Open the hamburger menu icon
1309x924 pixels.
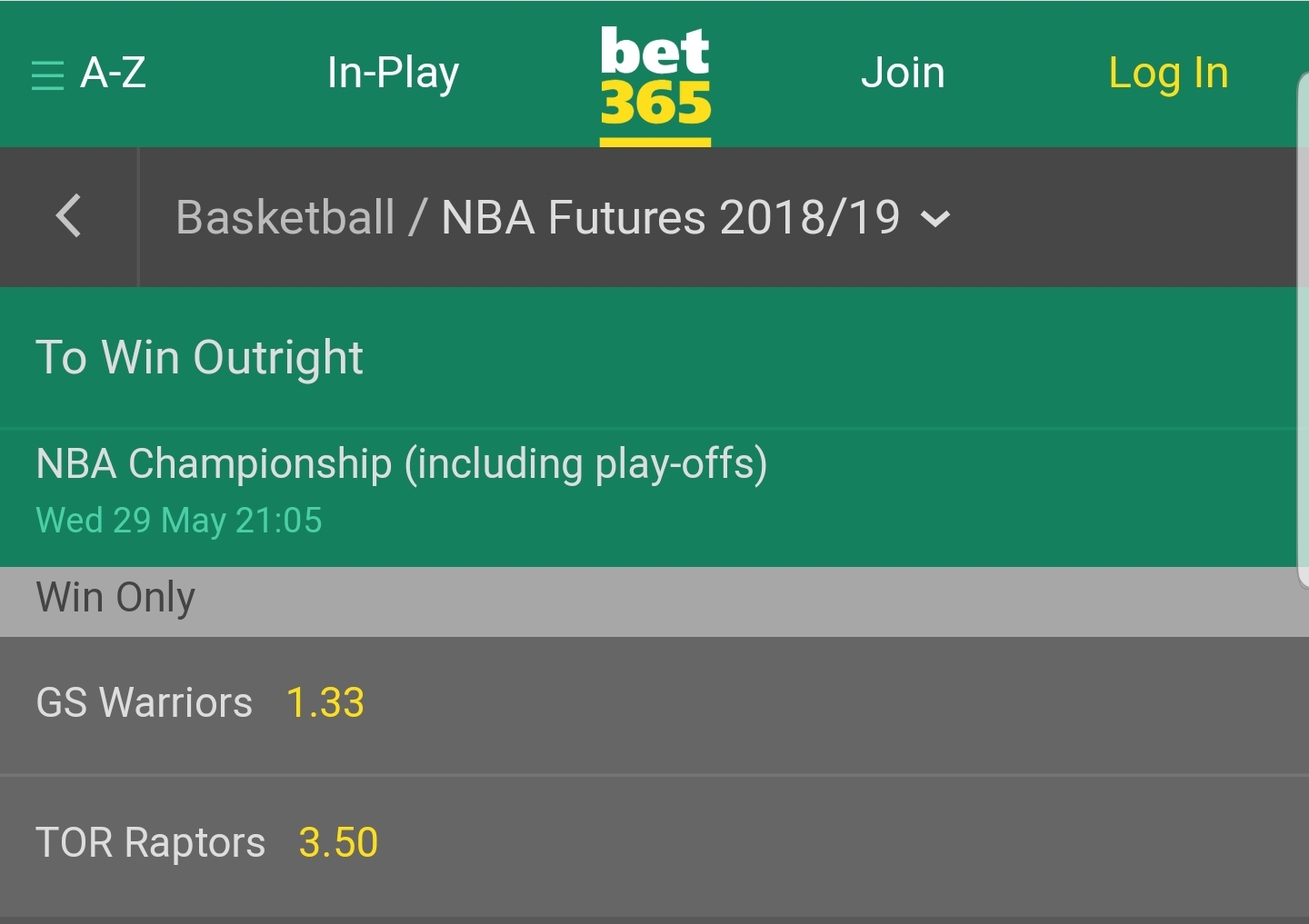[x=47, y=75]
